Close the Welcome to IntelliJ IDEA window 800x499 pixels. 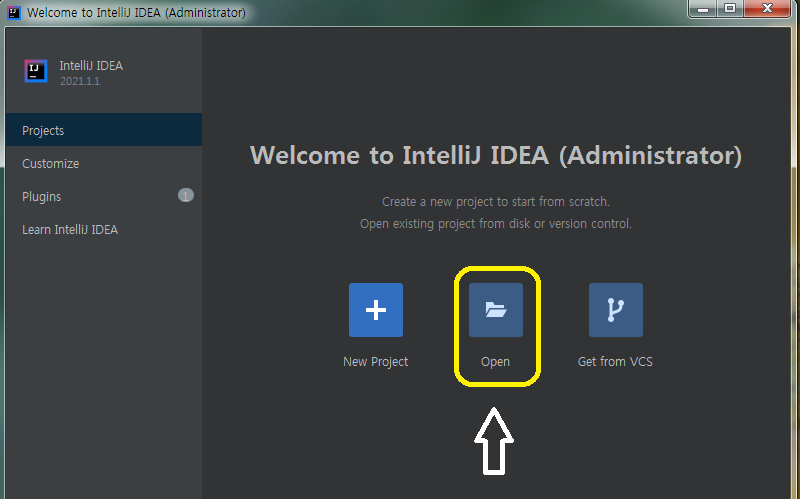767,9
